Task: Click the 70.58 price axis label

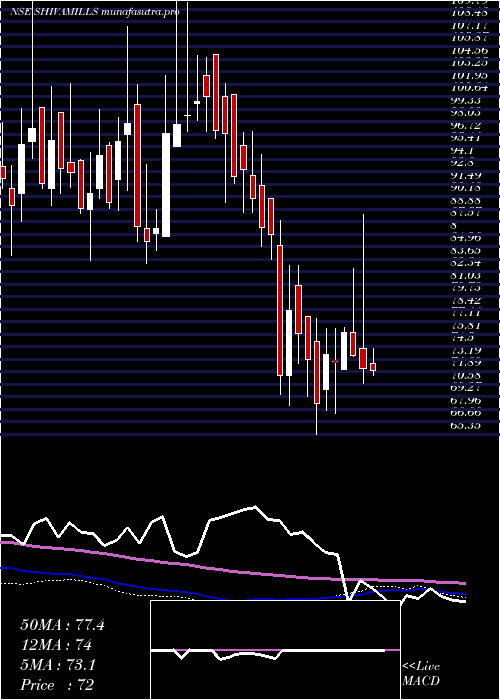Action: click(466, 375)
